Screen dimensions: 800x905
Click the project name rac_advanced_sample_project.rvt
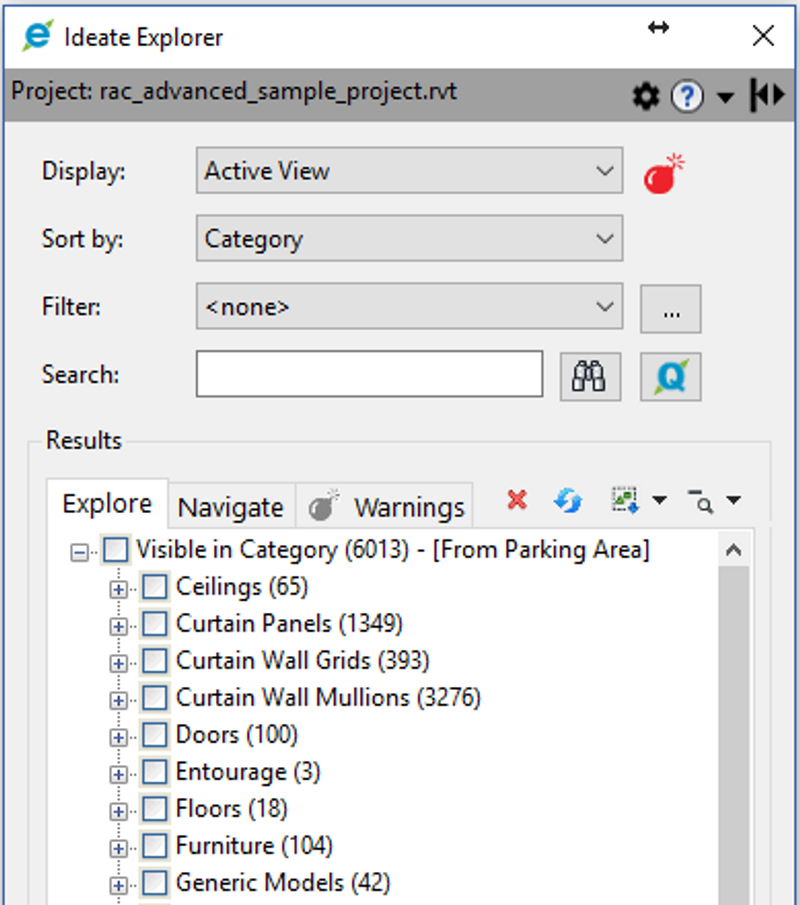click(278, 91)
